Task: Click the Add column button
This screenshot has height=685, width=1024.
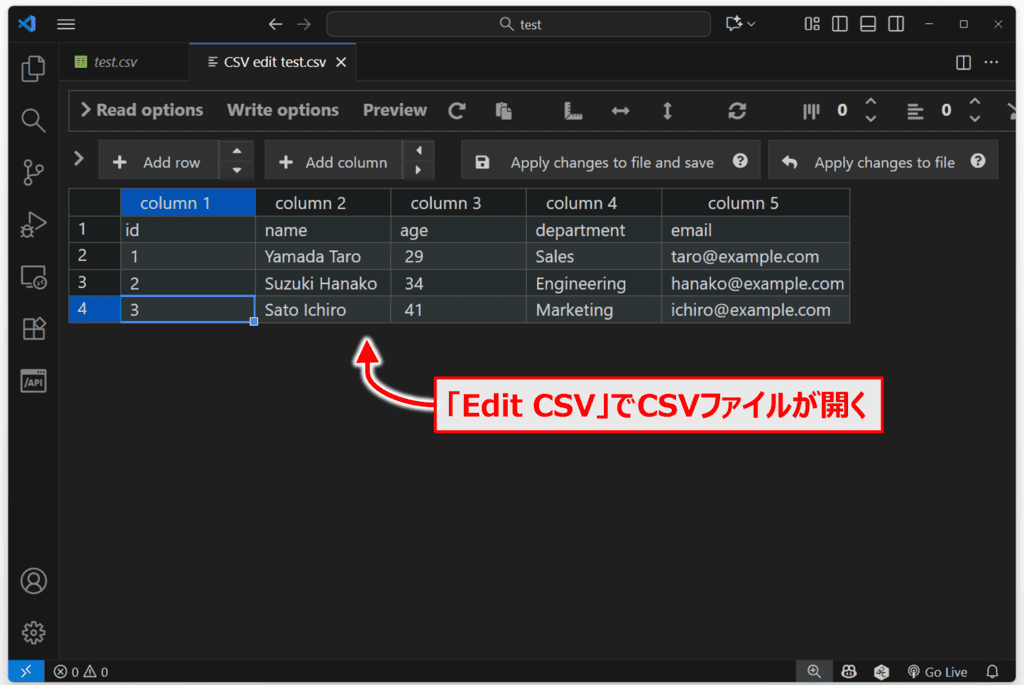Action: click(x=334, y=162)
